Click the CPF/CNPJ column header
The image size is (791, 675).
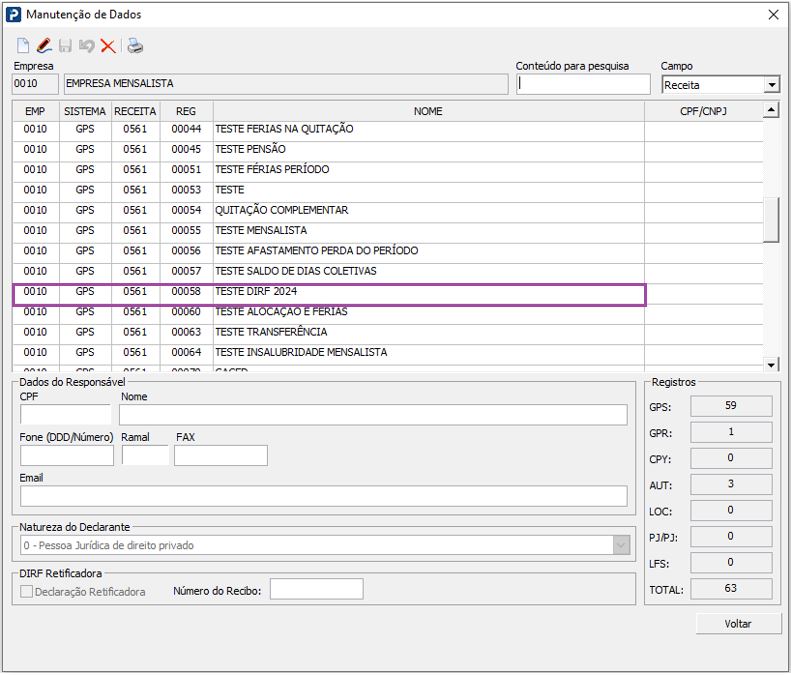pyautogui.click(x=704, y=111)
